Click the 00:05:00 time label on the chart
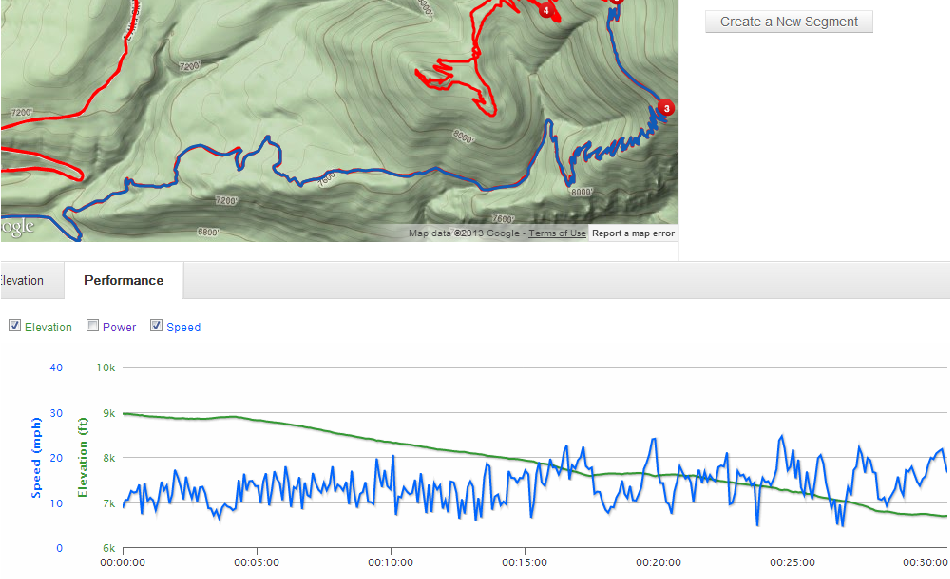 pos(259,562)
